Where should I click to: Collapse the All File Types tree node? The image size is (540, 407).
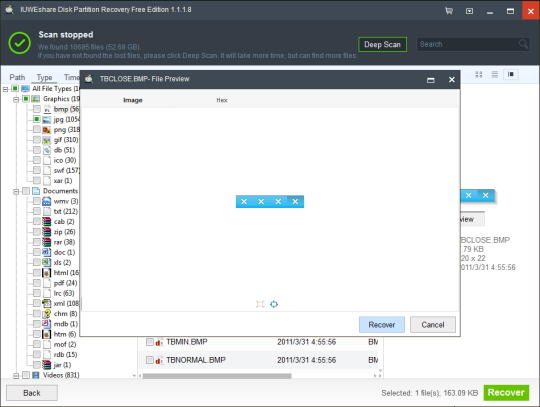tap(5, 90)
